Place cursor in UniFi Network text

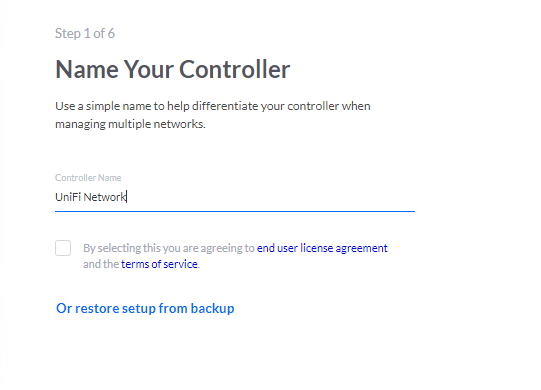[x=90, y=197]
